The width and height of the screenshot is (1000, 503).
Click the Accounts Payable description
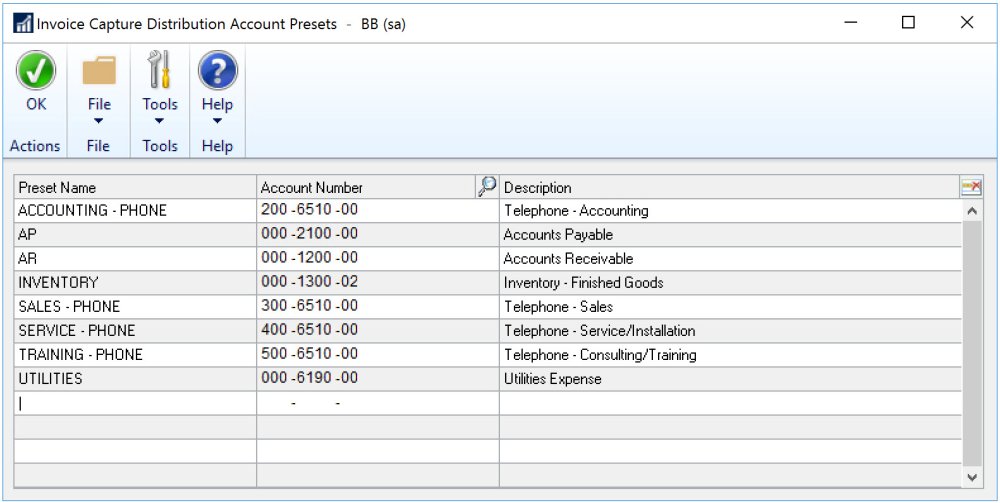click(558, 235)
